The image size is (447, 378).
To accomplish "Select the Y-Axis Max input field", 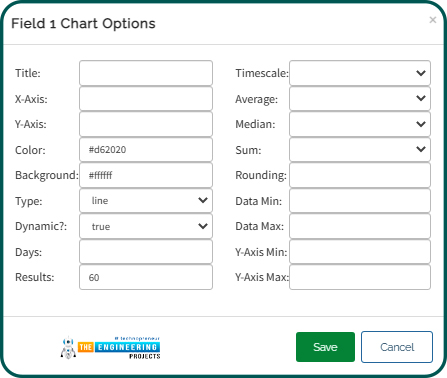I will (360, 277).
